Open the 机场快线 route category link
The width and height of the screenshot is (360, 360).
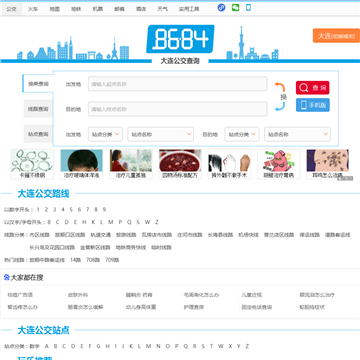[x=248, y=235]
